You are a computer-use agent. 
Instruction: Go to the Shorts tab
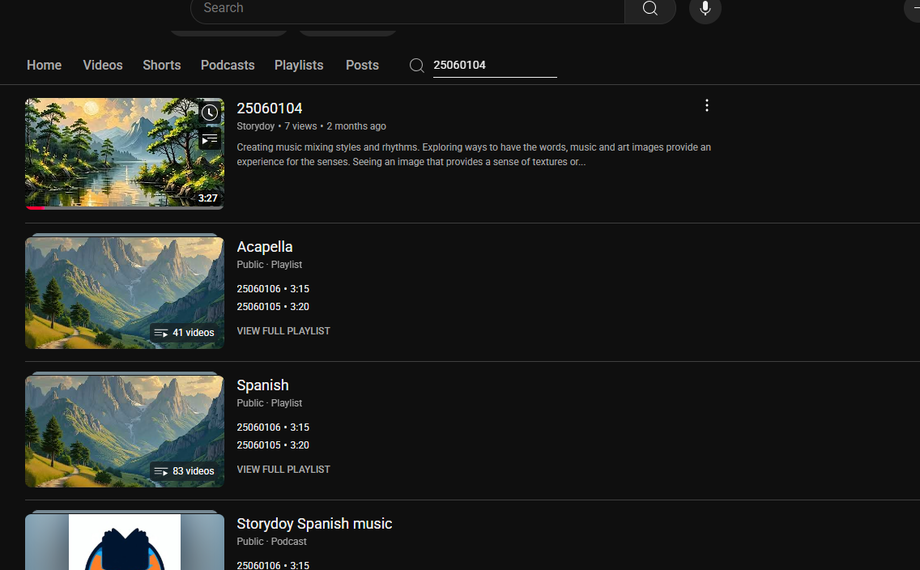pyautogui.click(x=161, y=65)
